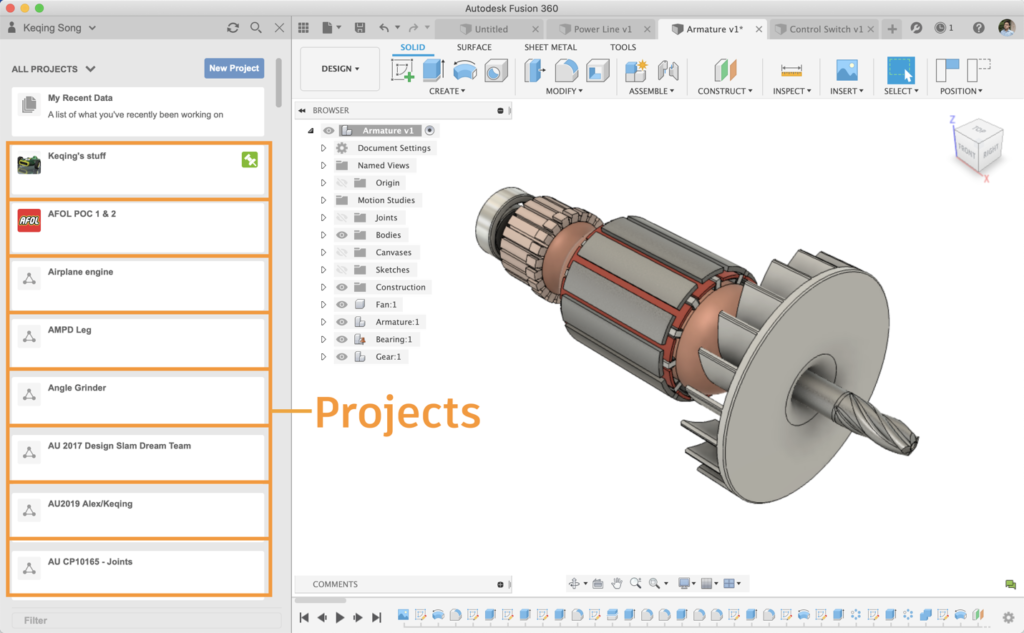Click the Pan hand icon in navigation bar
The height and width of the screenshot is (633, 1024).
click(x=617, y=583)
